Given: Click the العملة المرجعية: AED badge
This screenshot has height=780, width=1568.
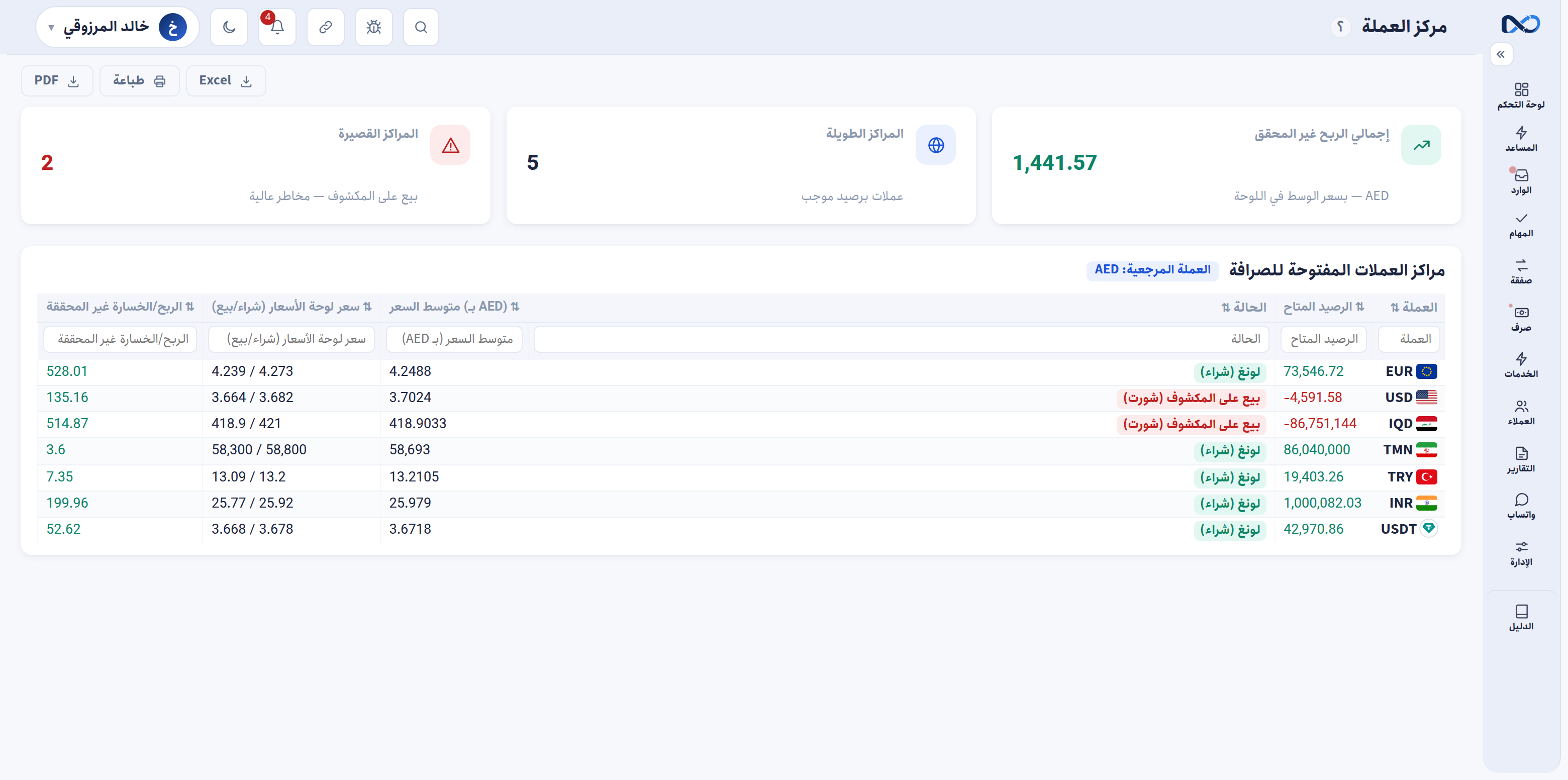Looking at the screenshot, I should [x=1152, y=270].
